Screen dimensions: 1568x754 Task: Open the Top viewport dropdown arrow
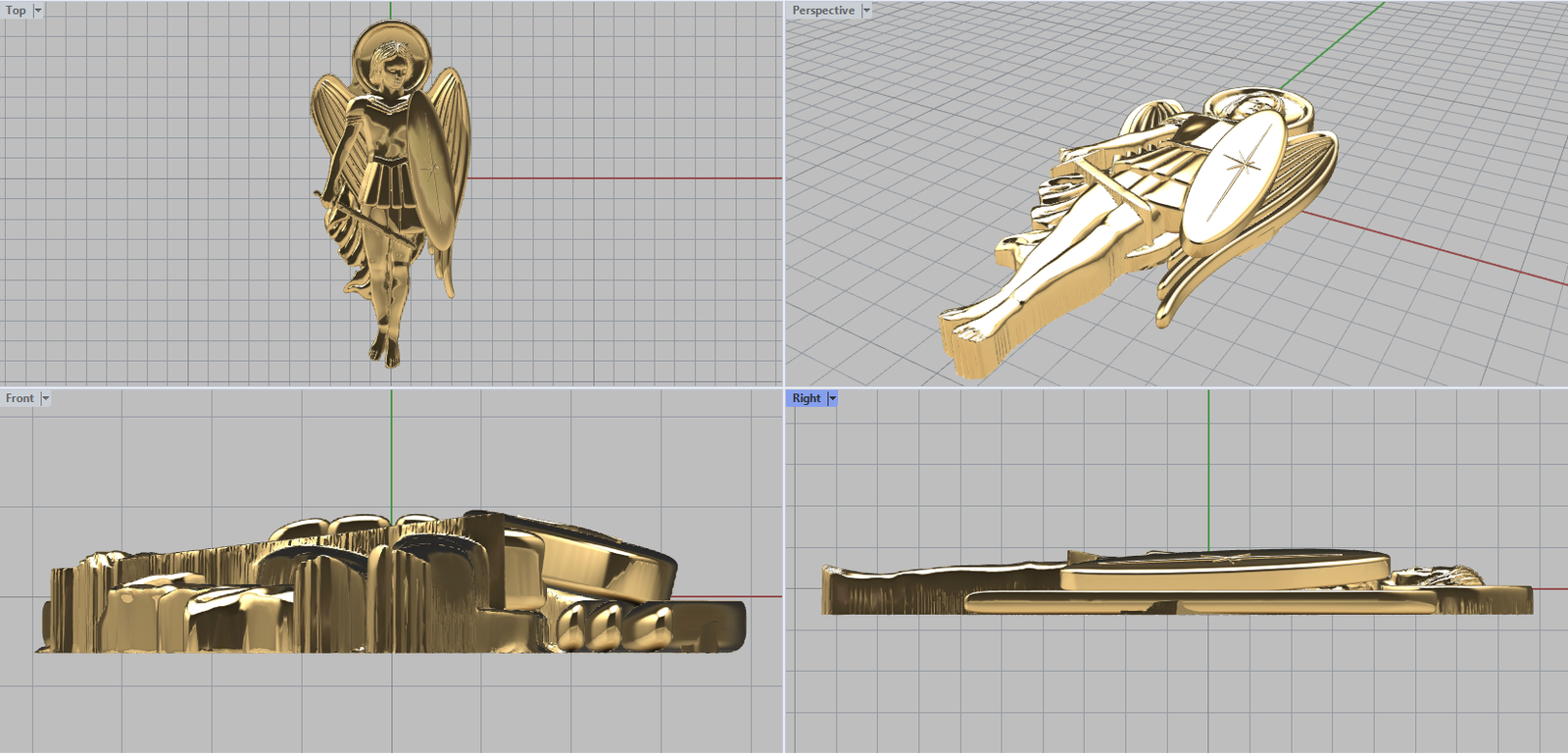coord(38,11)
